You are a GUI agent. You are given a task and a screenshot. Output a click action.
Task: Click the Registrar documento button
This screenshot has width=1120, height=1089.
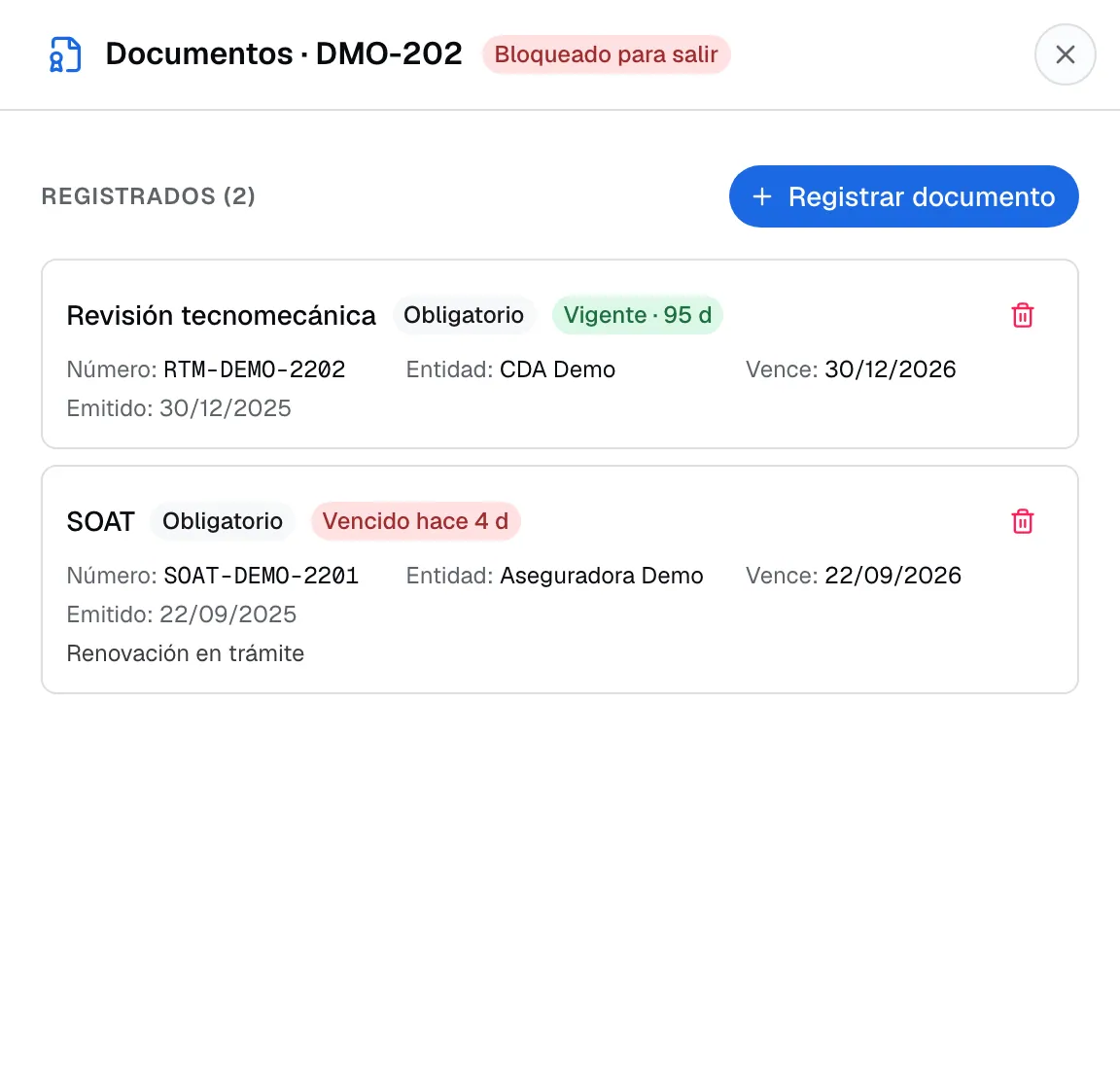(x=903, y=196)
